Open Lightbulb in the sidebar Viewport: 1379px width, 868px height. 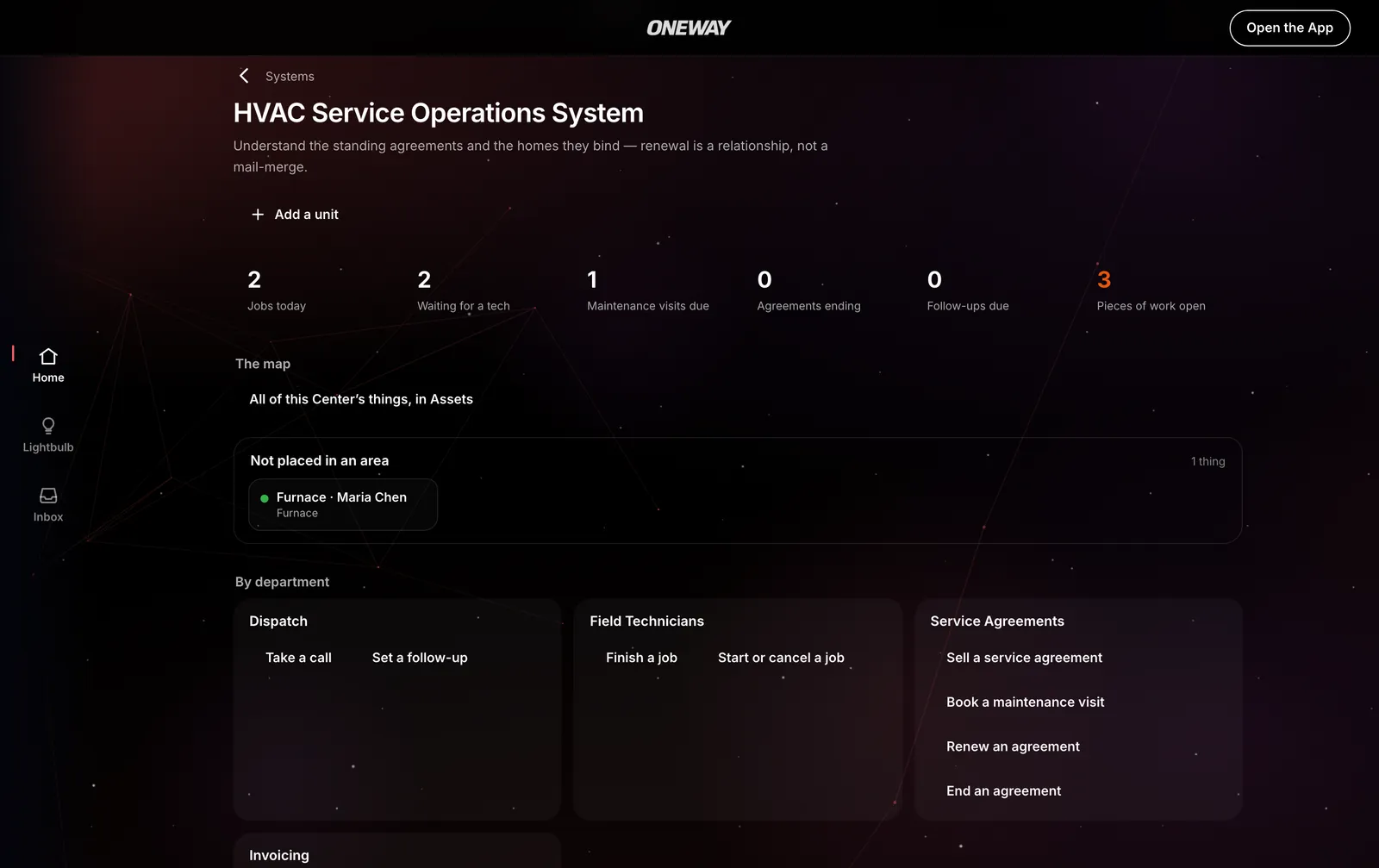click(x=48, y=435)
